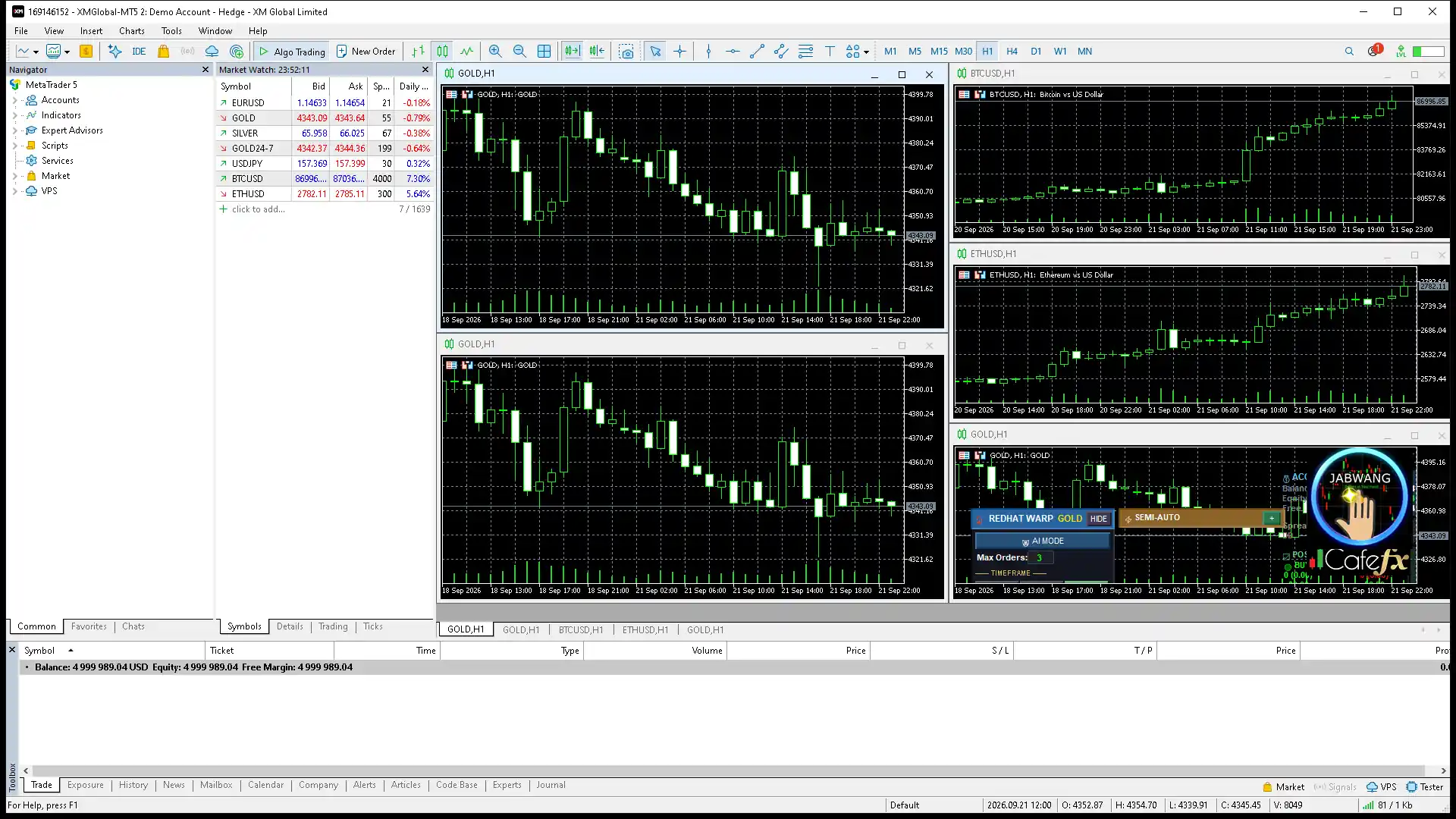Open the chart profiles dropdown arrow

coord(67,52)
